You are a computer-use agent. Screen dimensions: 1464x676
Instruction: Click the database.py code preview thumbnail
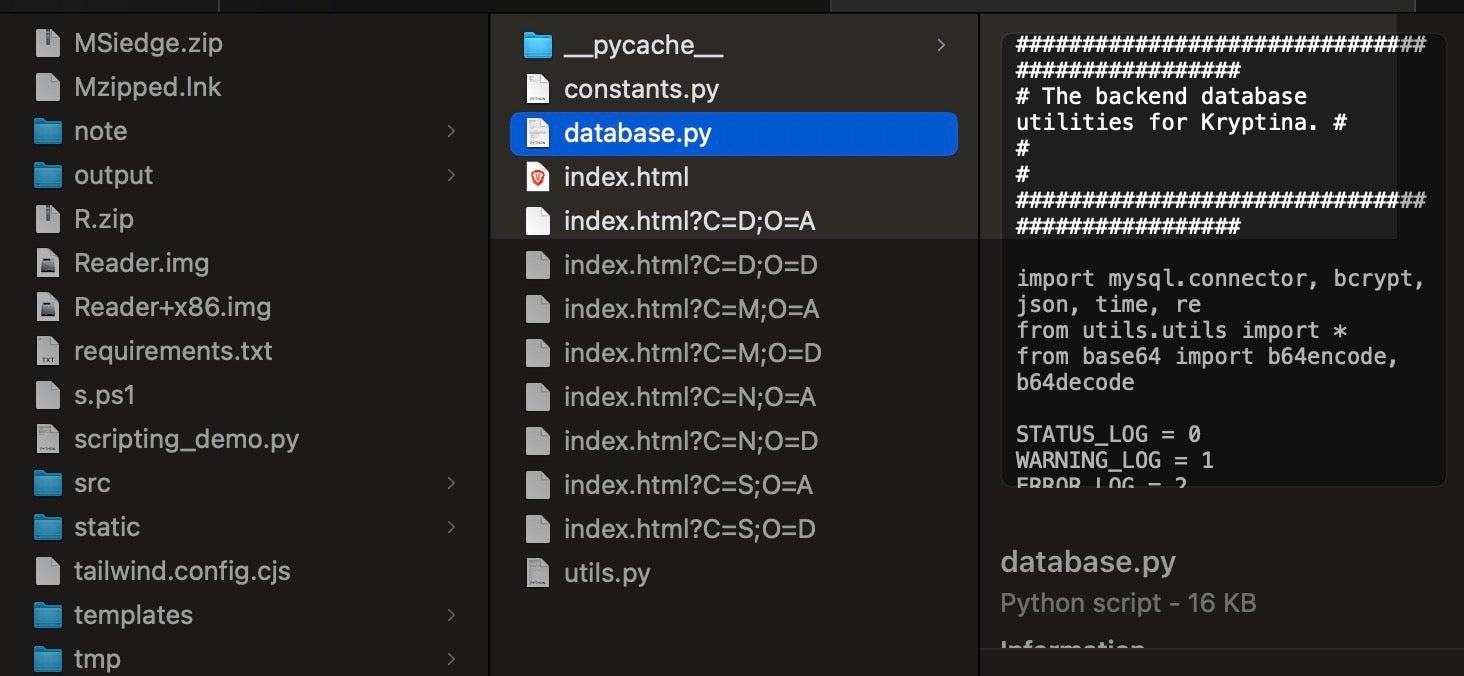coord(1222,260)
